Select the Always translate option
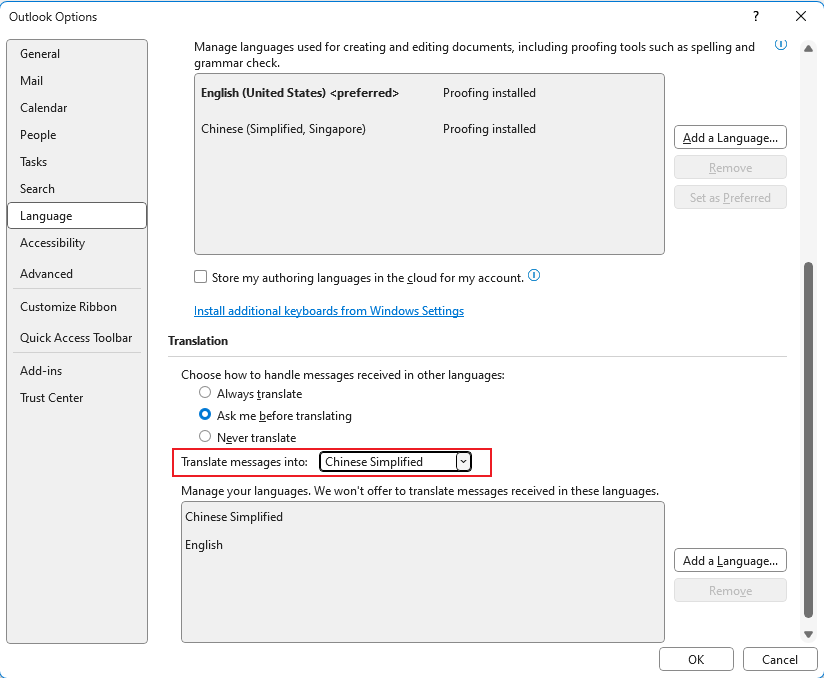Viewport: 824px width, 678px height. coord(205,394)
